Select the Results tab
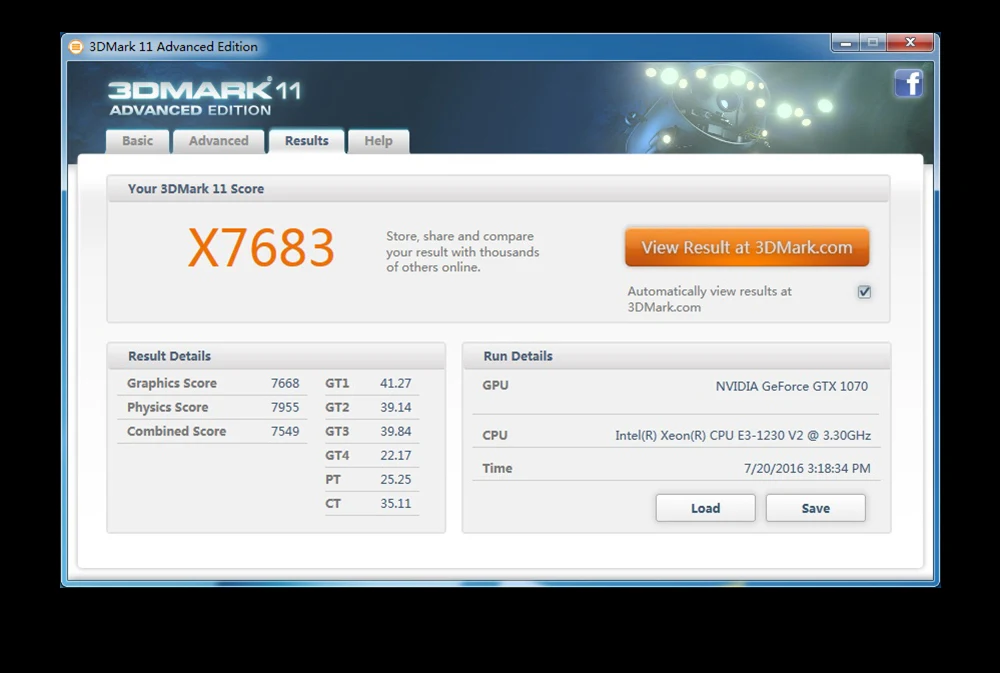This screenshot has height=673, width=1000. 307,141
